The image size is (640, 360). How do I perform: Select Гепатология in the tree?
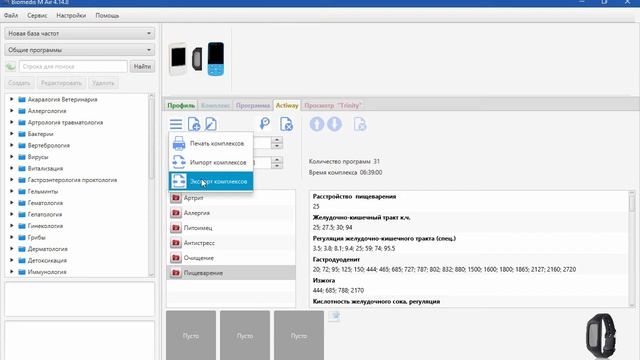[x=45, y=214]
